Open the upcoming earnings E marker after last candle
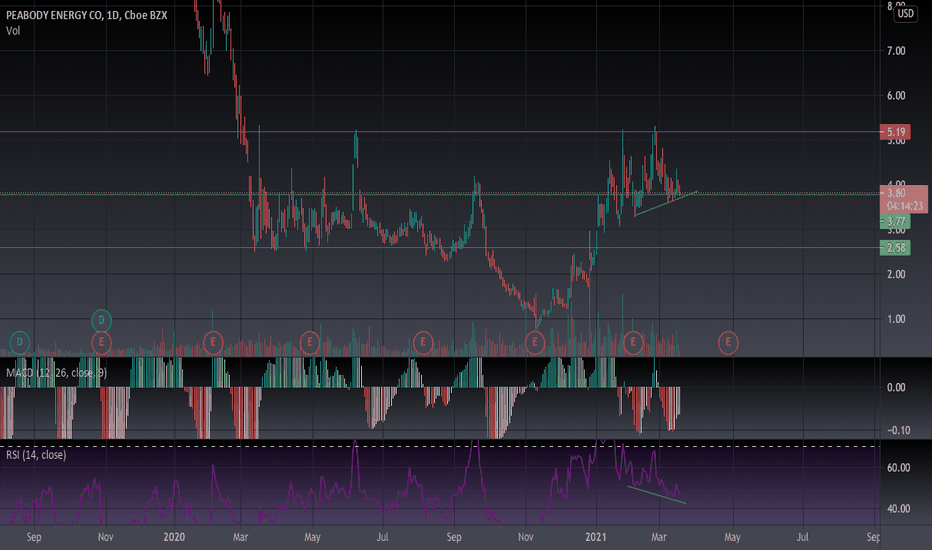Viewport: 932px width, 550px height. click(728, 342)
